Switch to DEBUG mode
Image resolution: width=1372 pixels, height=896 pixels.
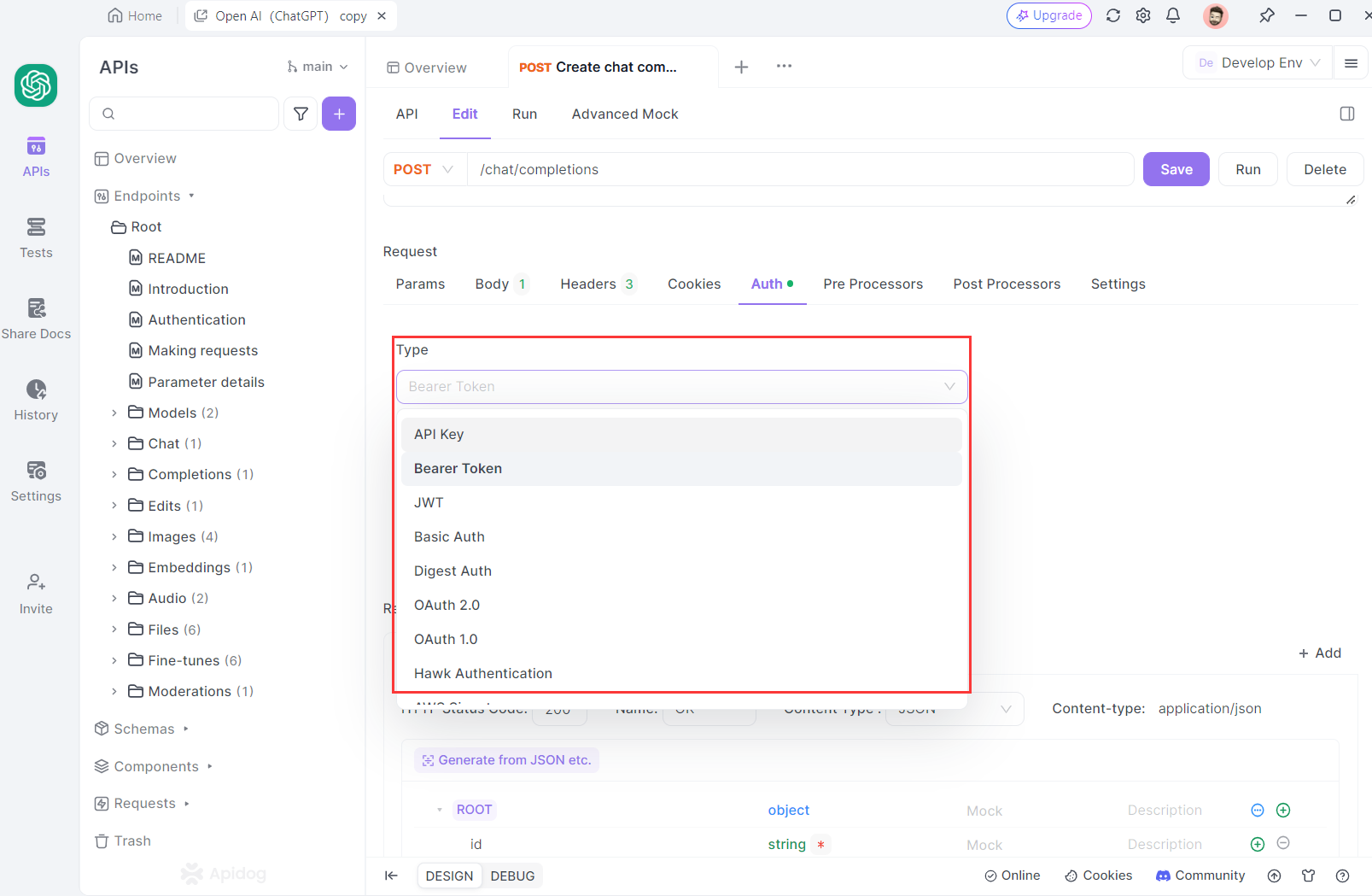click(512, 876)
